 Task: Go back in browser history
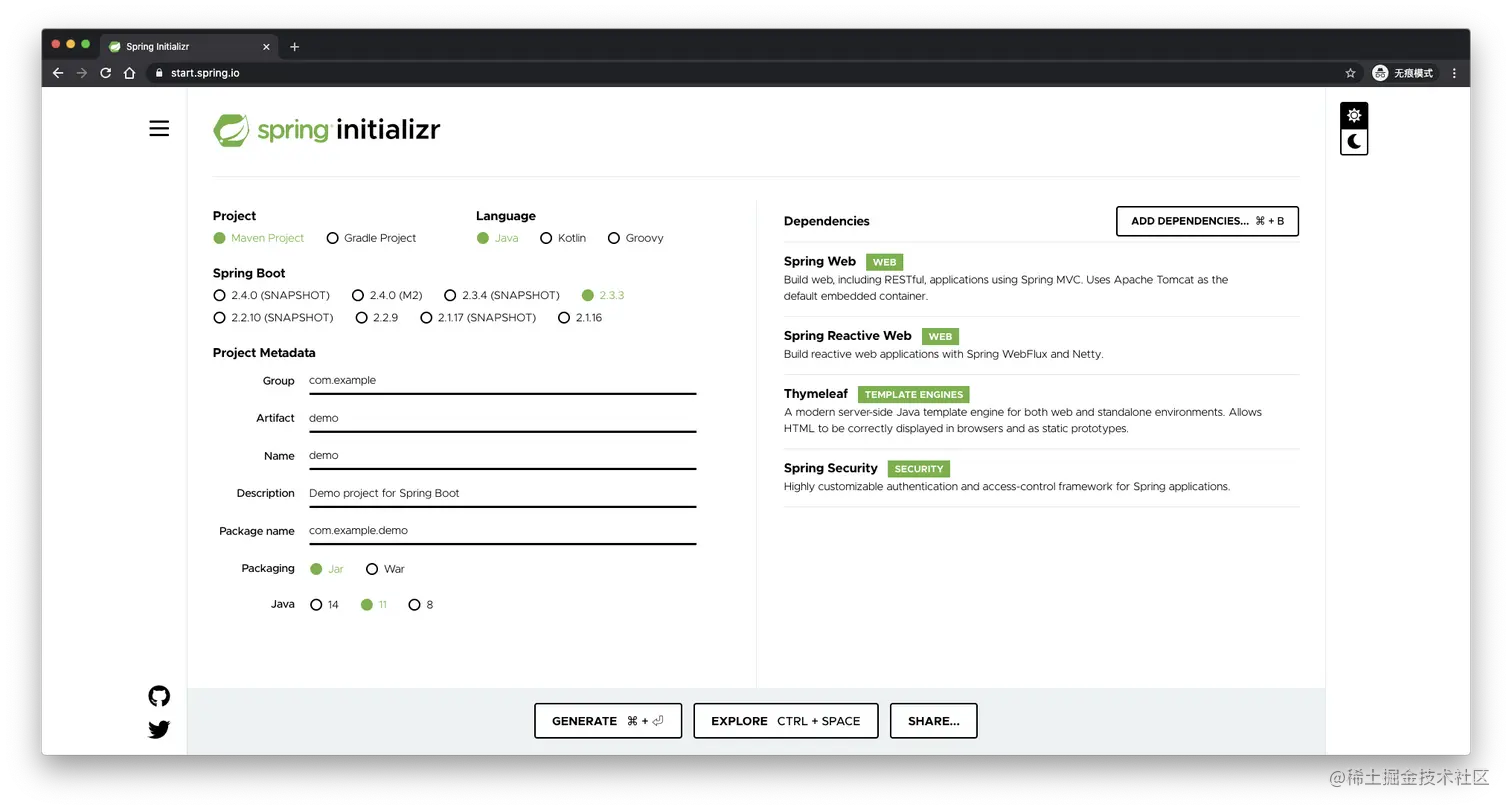[x=58, y=73]
